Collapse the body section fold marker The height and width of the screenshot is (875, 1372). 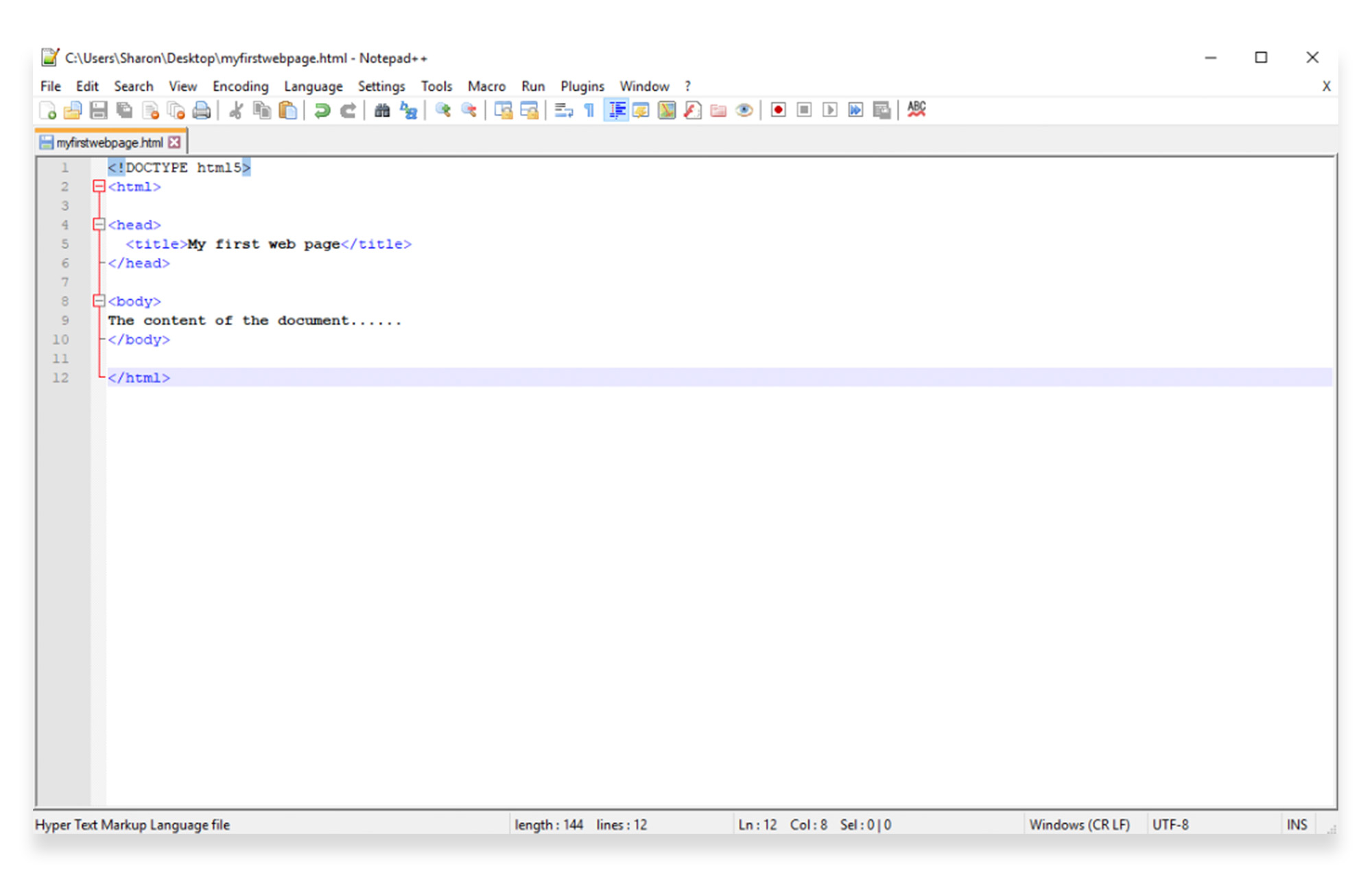pyautogui.click(x=98, y=301)
